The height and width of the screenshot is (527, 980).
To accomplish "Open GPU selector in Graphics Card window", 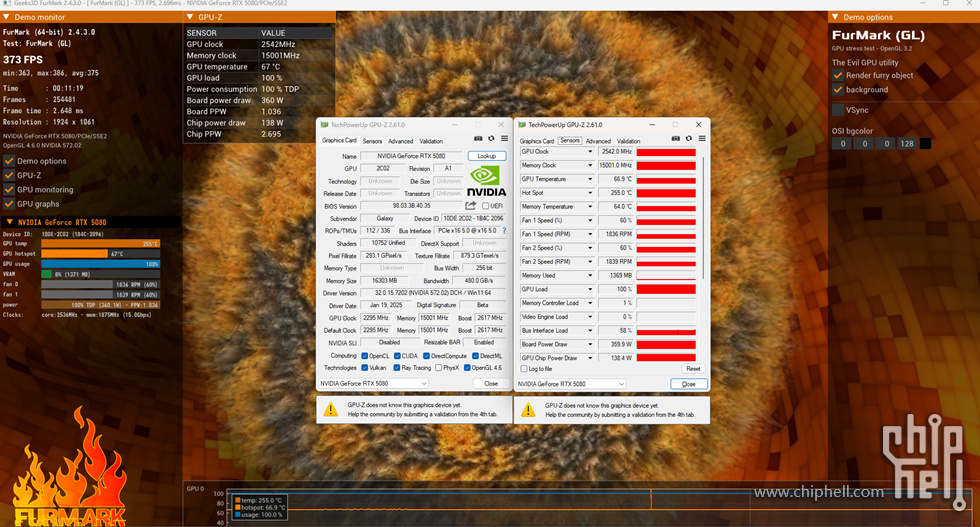I will click(373, 383).
